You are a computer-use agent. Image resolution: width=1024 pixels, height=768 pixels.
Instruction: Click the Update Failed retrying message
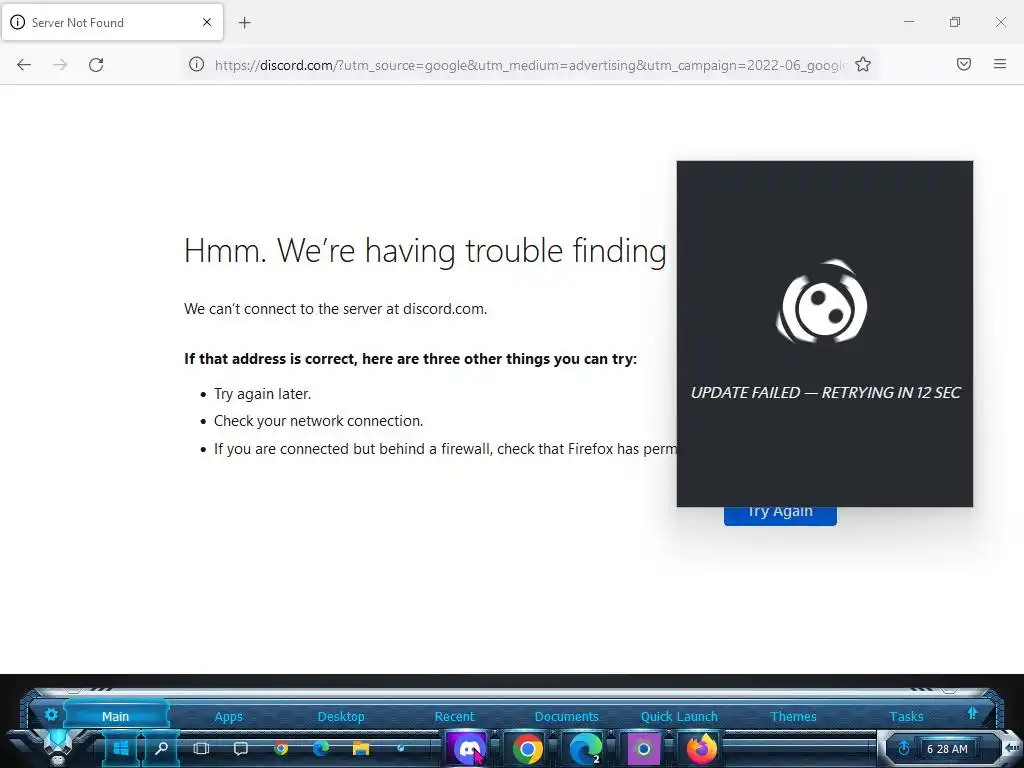pos(825,392)
